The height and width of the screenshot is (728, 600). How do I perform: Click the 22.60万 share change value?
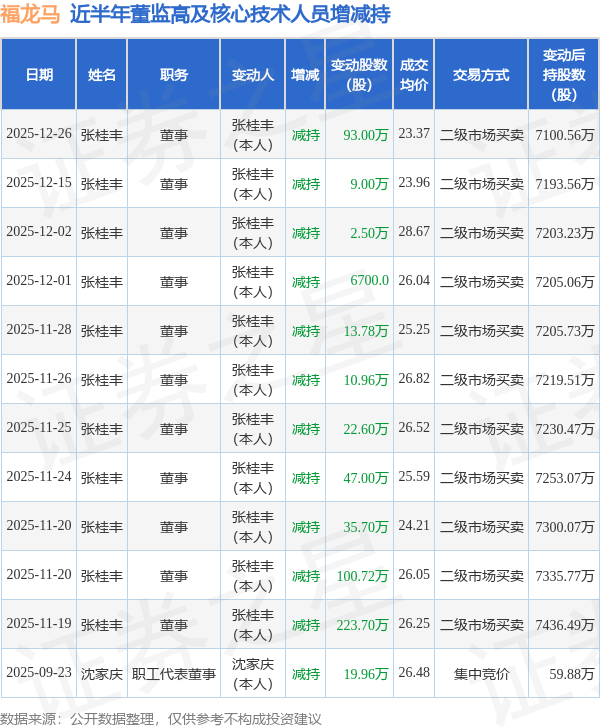click(365, 429)
